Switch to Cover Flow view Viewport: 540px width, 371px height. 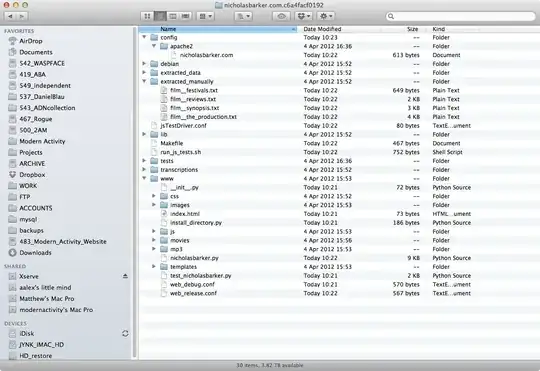tap(186, 16)
